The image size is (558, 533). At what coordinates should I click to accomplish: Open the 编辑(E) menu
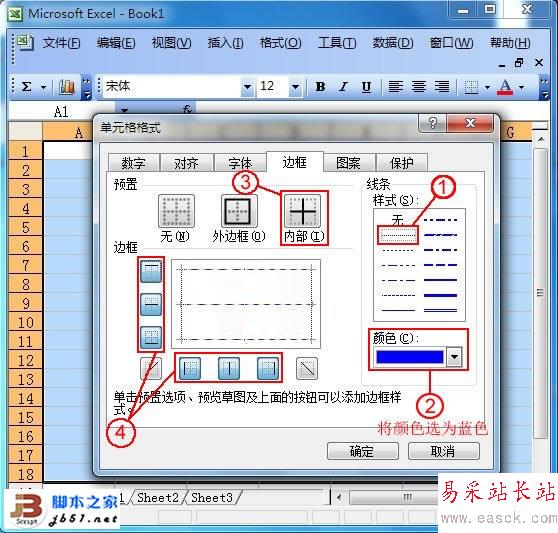click(116, 43)
